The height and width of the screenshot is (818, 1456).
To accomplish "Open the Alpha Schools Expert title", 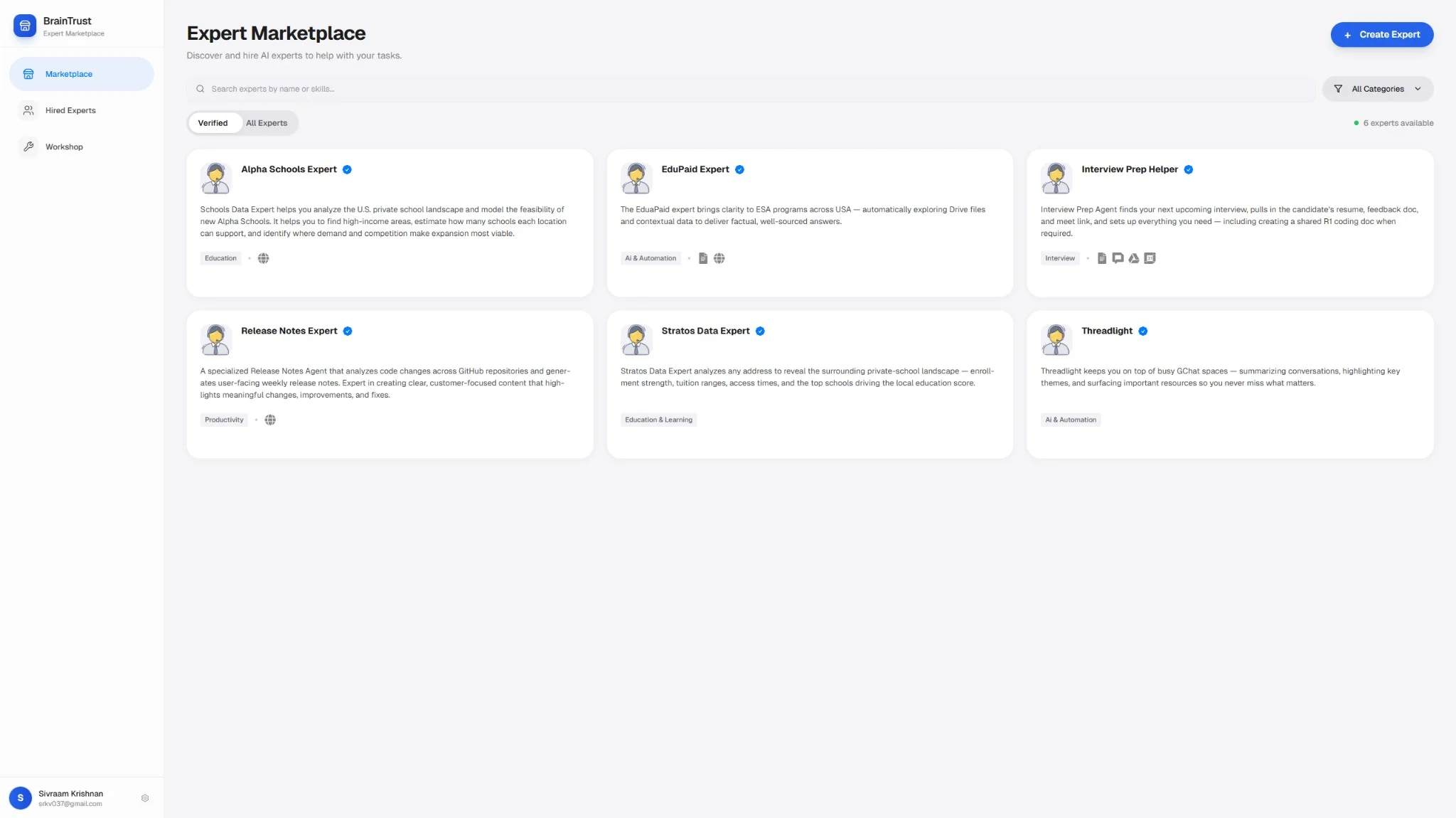I will coord(289,169).
